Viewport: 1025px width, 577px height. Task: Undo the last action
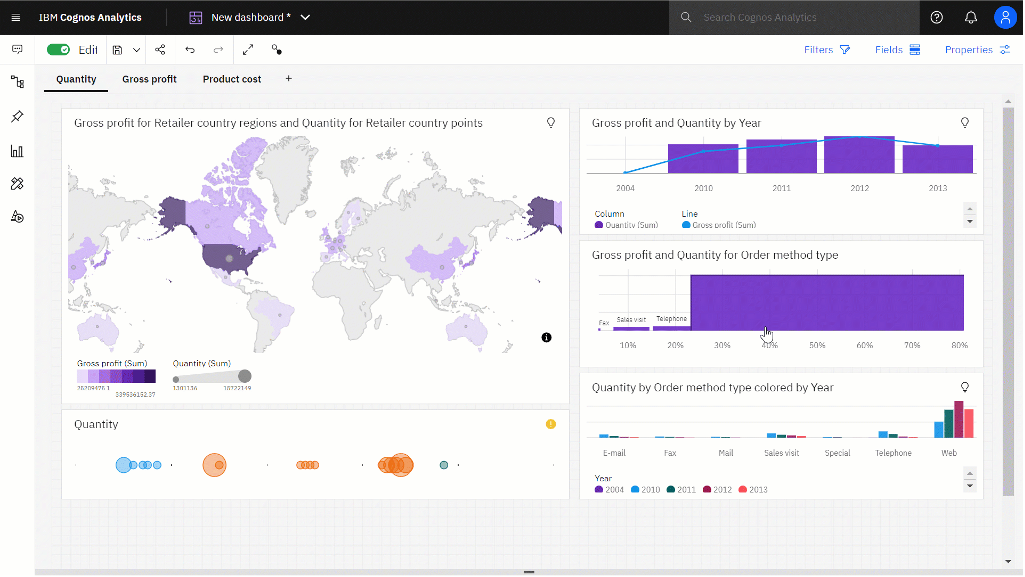190,49
